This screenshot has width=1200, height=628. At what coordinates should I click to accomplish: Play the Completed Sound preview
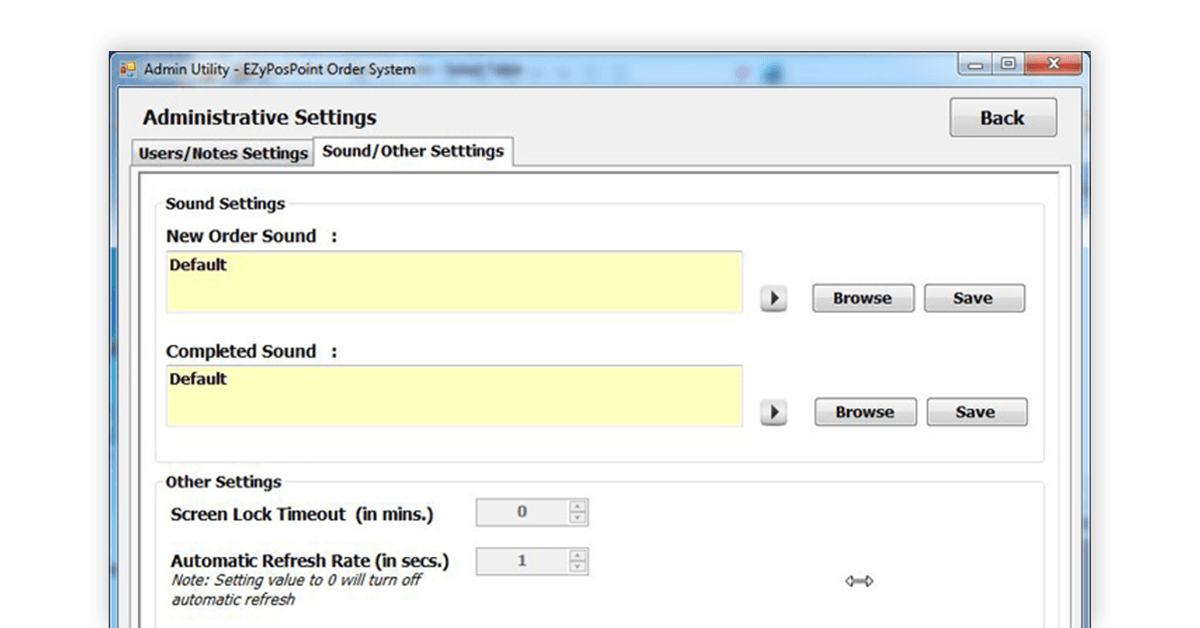click(773, 413)
